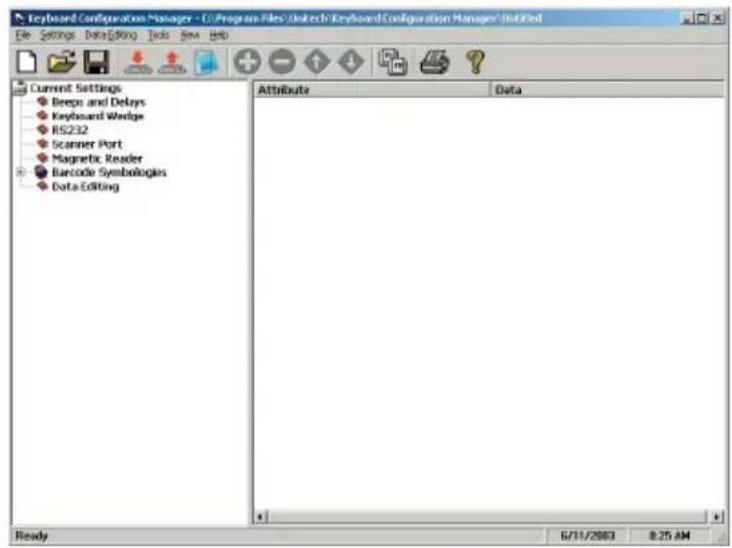732x548 pixels.
Task: Click the 8:25 AM time in status bar
Action: coord(669,535)
